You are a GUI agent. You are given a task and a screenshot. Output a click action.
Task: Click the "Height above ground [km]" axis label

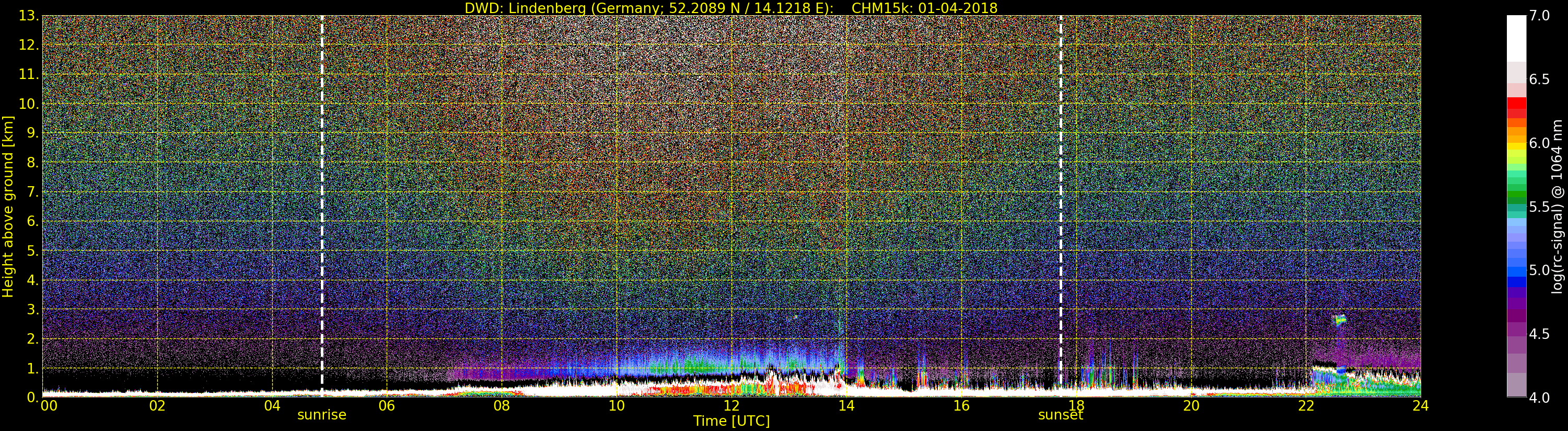click(8, 206)
